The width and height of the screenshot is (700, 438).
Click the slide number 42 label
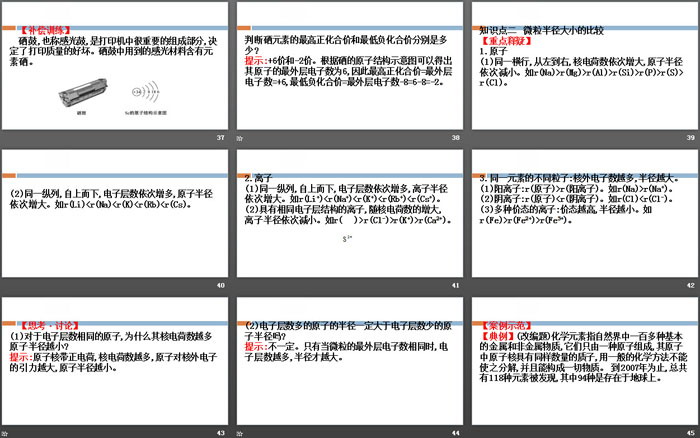tap(688, 285)
